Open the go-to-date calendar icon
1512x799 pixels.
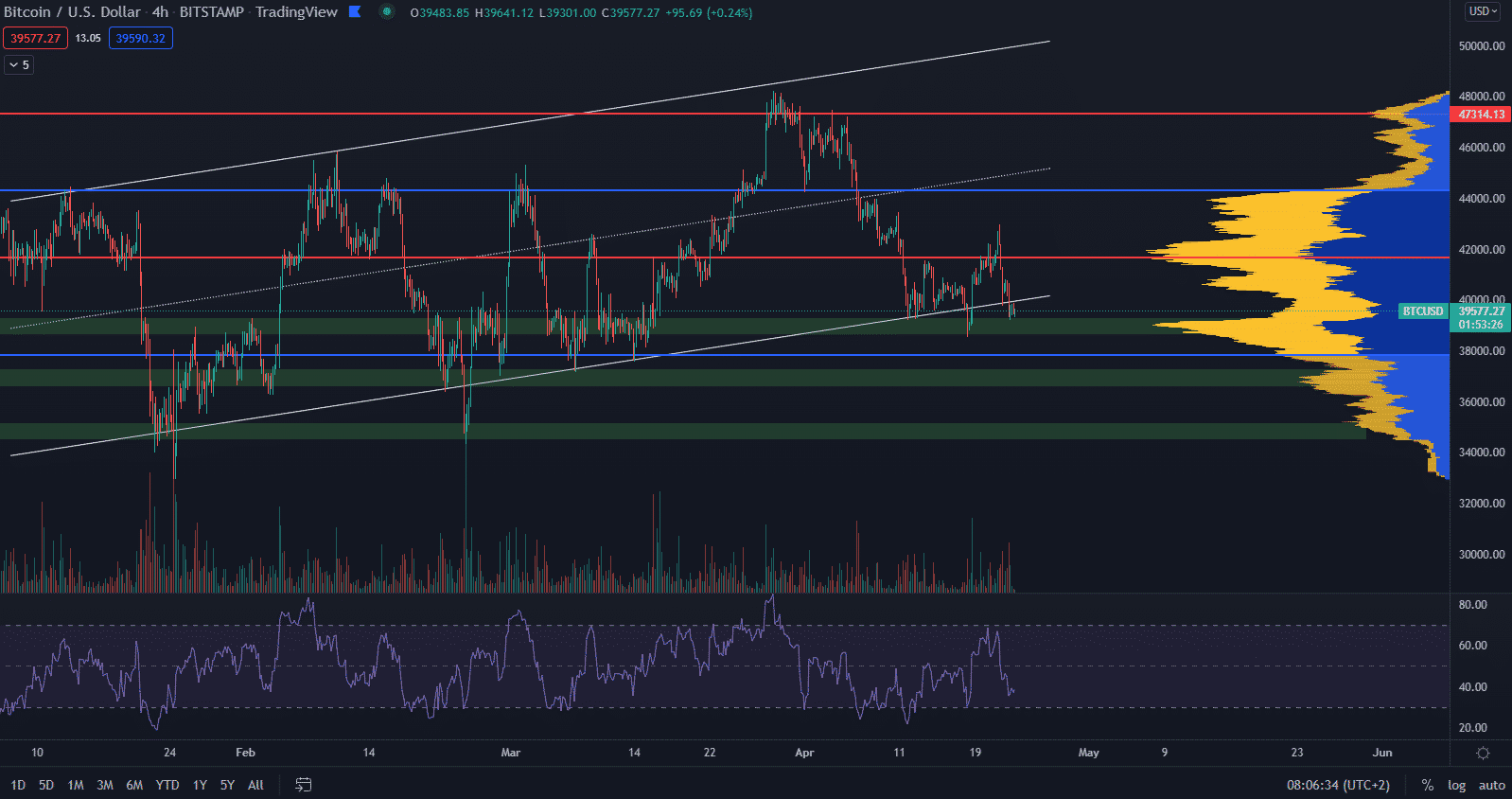(x=304, y=785)
